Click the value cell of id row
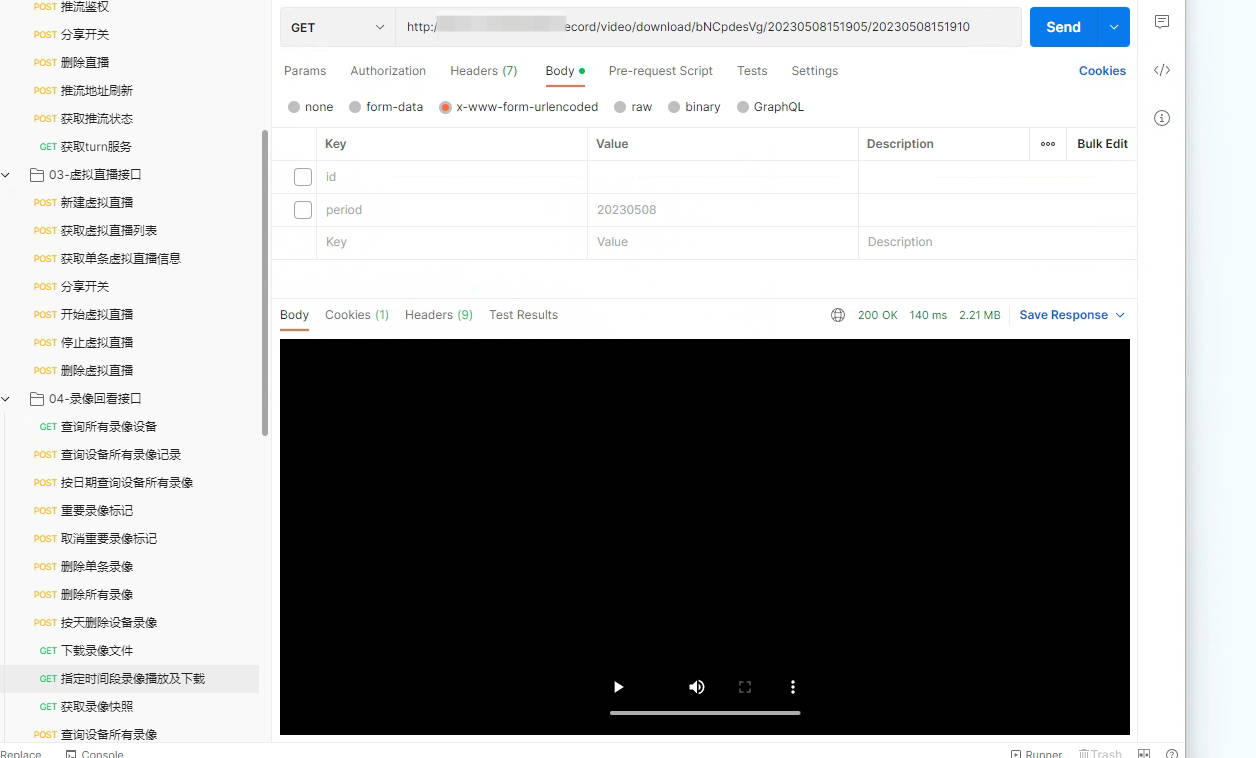Screen dimensions: 1256x758 (722, 177)
